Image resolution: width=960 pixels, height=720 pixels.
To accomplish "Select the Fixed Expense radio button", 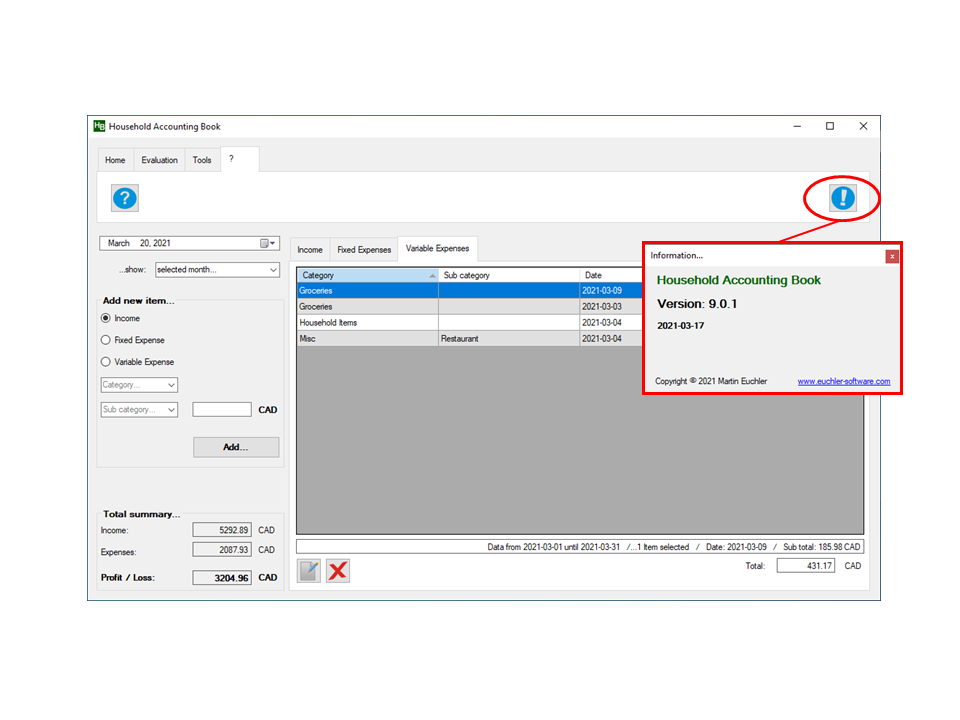I will tap(106, 340).
